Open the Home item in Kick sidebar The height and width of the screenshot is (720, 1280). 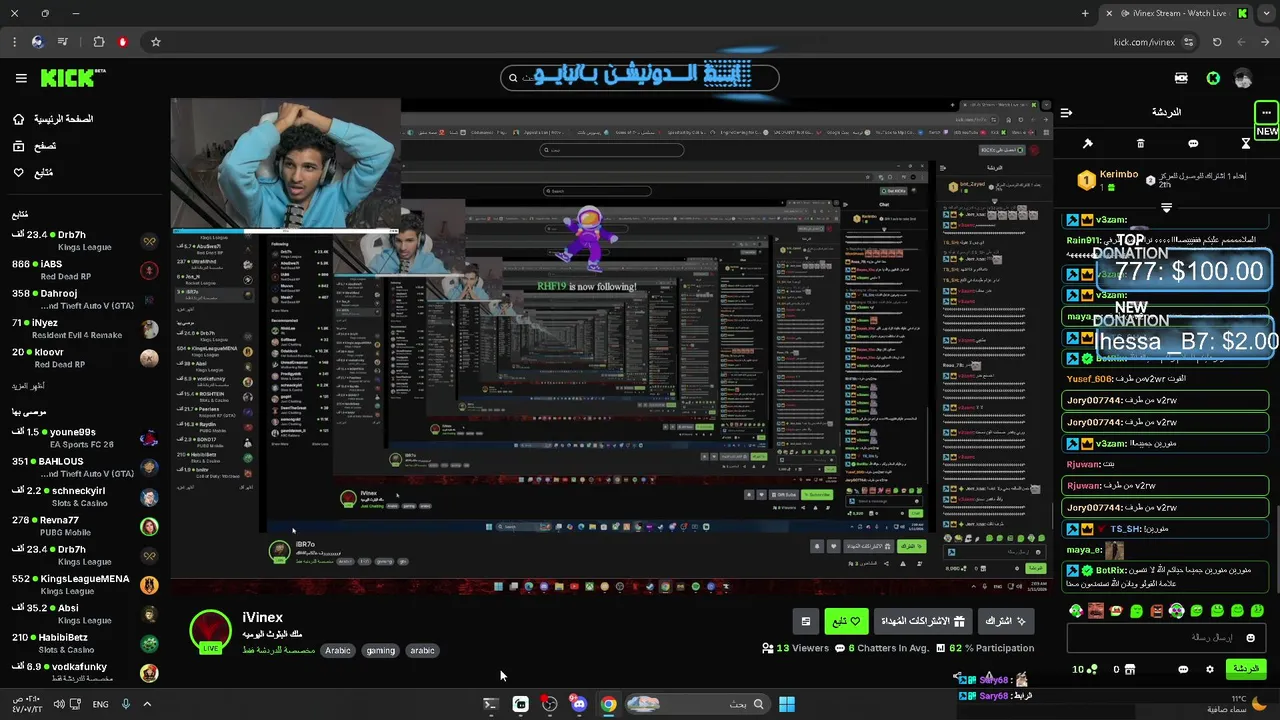tap(52, 119)
